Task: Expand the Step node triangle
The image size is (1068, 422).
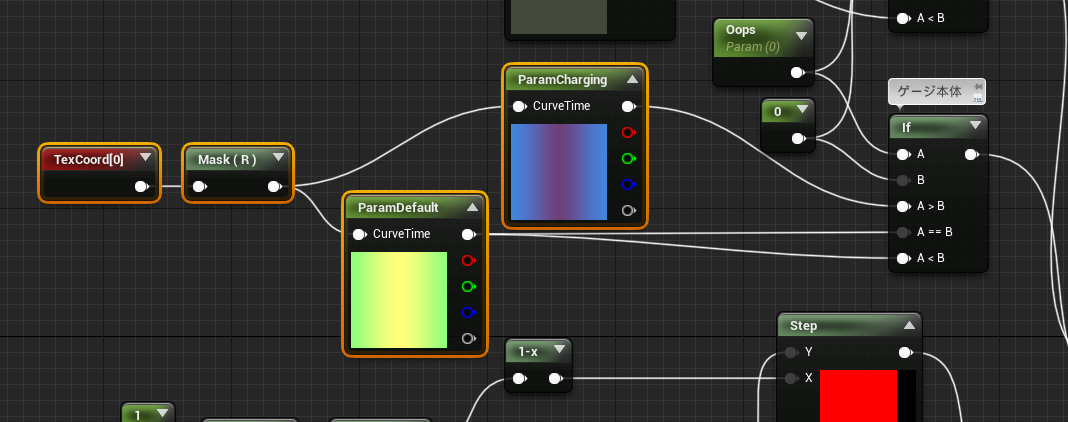Action: (909, 325)
